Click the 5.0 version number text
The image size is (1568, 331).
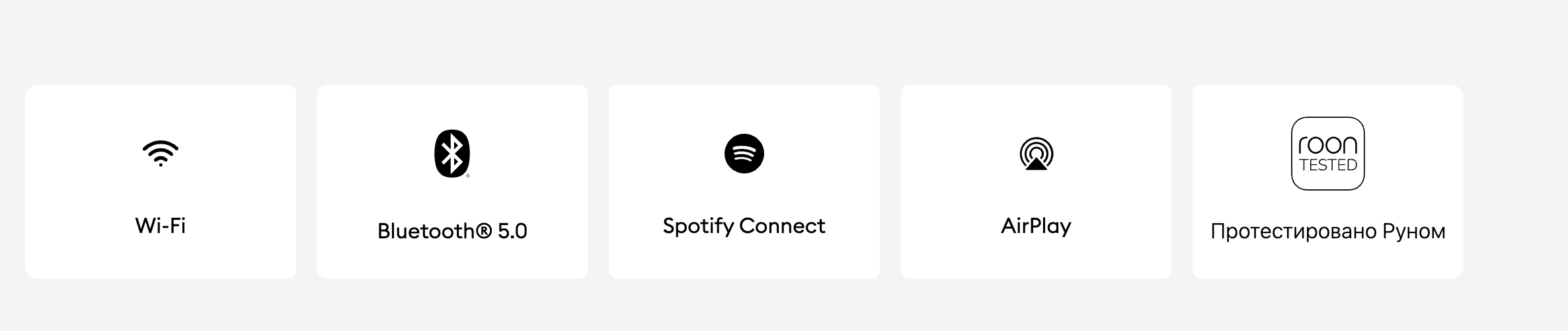512,231
